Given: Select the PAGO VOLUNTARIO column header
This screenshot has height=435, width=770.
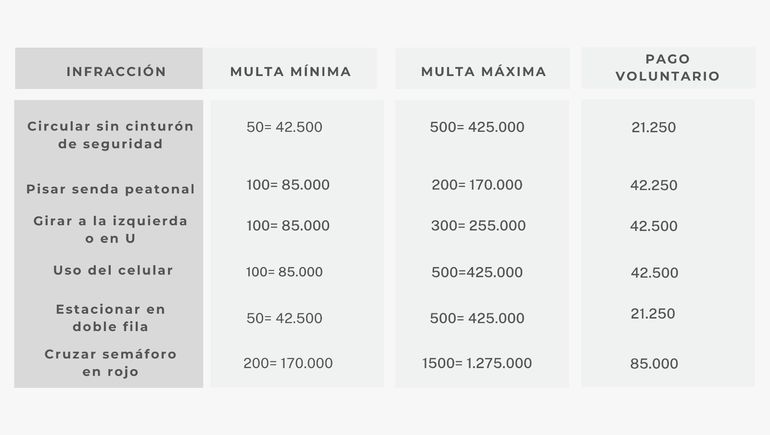Looking at the screenshot, I should (667, 68).
